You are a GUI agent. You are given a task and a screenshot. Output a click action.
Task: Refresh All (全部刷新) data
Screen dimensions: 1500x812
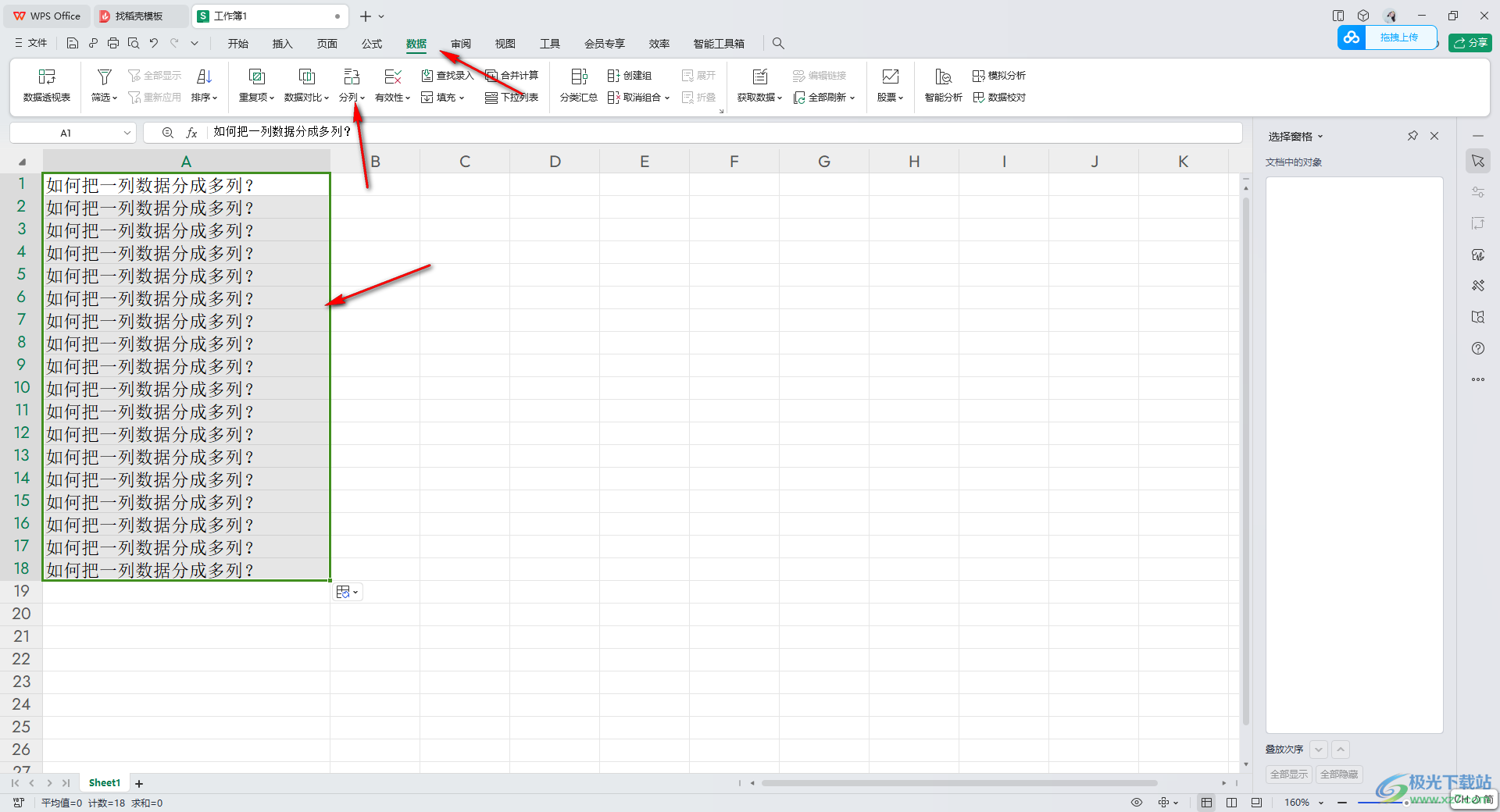[x=824, y=97]
